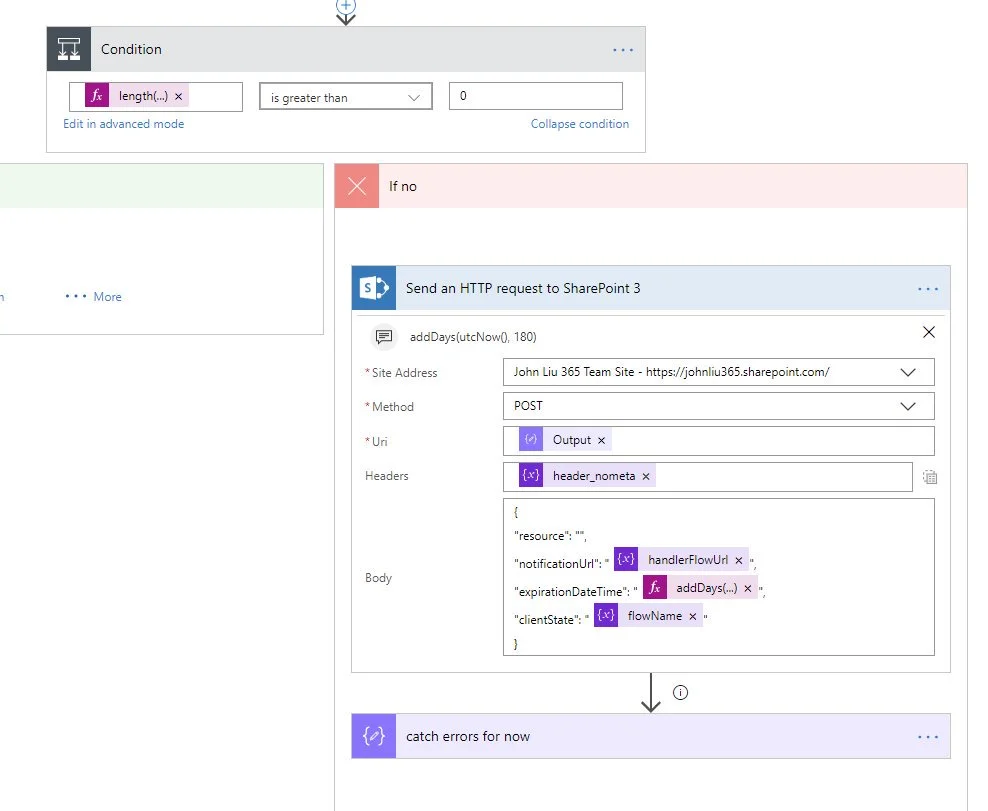Expand the Method POST dropdown
Screen dimensions: 988x811
(x=907, y=406)
